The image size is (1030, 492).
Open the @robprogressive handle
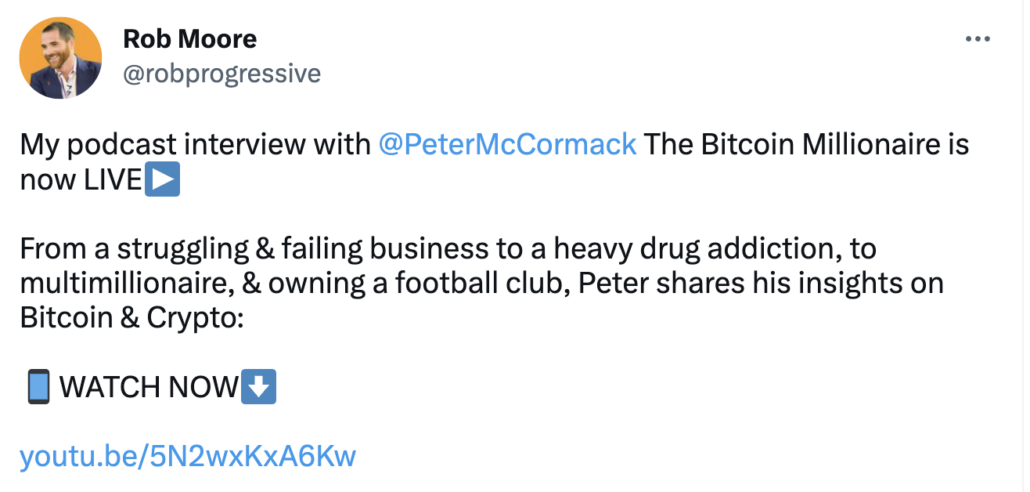[x=221, y=73]
